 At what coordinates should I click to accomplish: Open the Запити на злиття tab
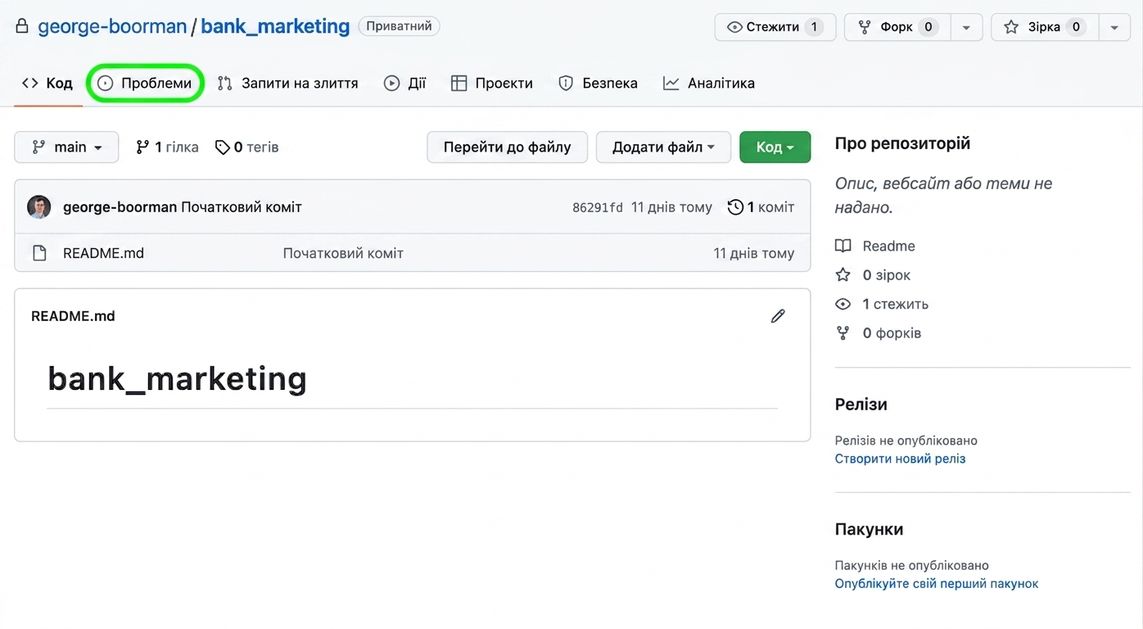[x=288, y=83]
